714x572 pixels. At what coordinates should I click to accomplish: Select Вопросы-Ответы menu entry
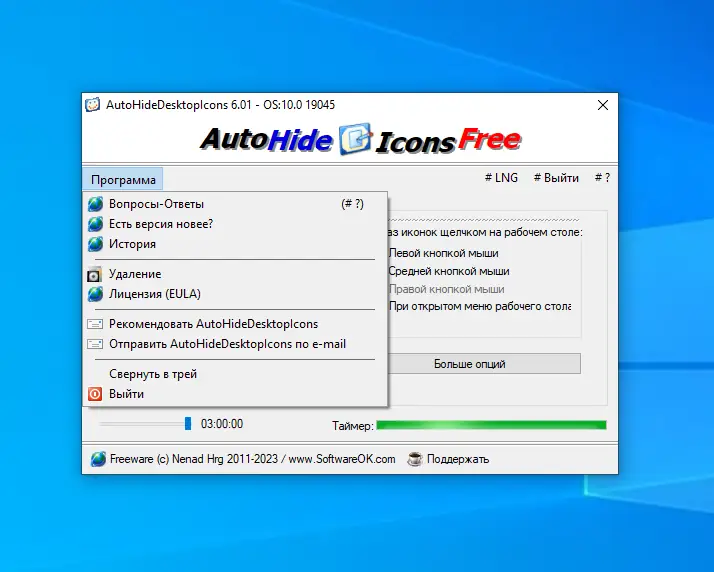[235, 204]
